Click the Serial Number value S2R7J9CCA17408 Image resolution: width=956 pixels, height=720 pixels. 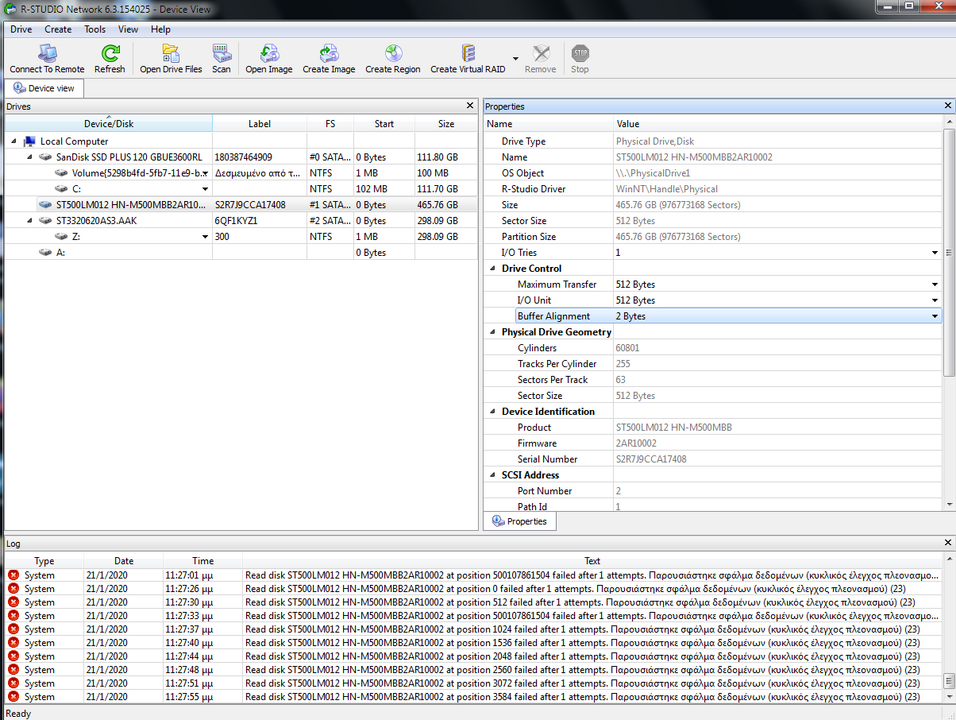point(651,459)
